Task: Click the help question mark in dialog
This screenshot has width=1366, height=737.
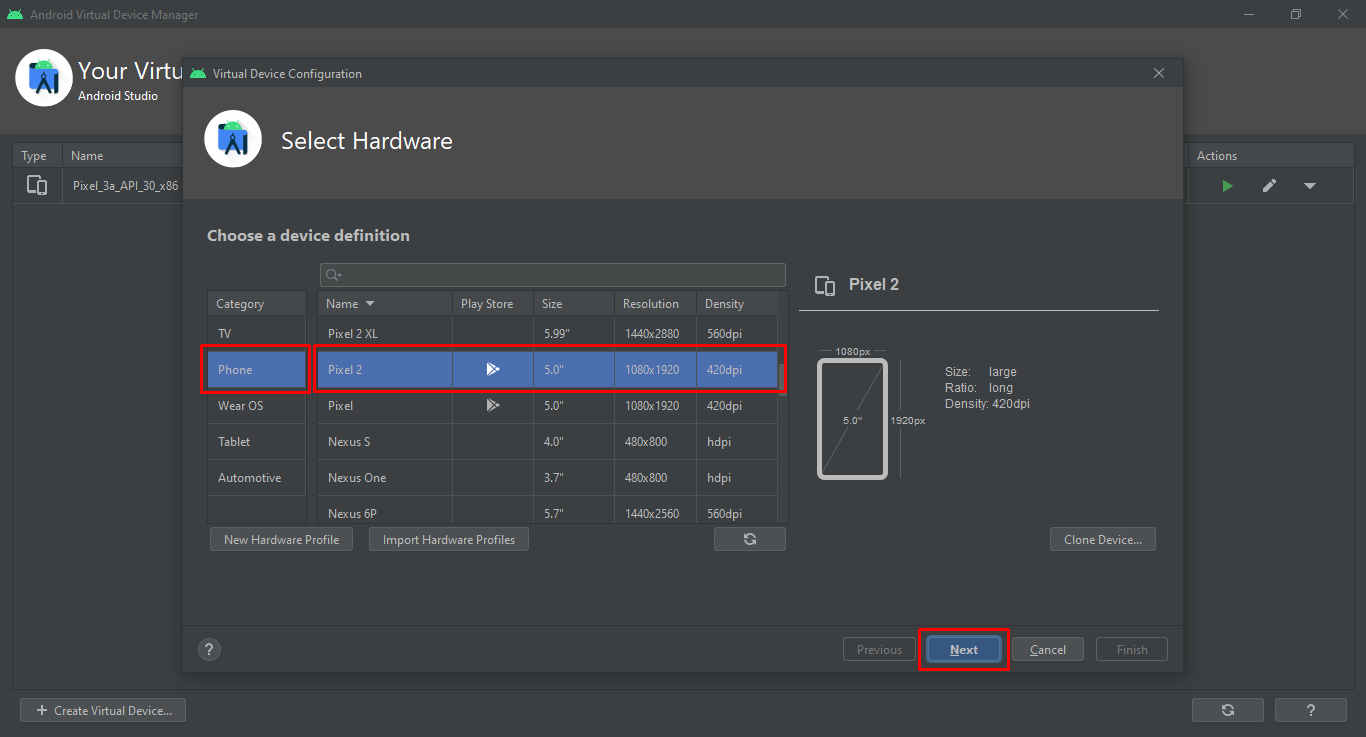Action: click(209, 649)
